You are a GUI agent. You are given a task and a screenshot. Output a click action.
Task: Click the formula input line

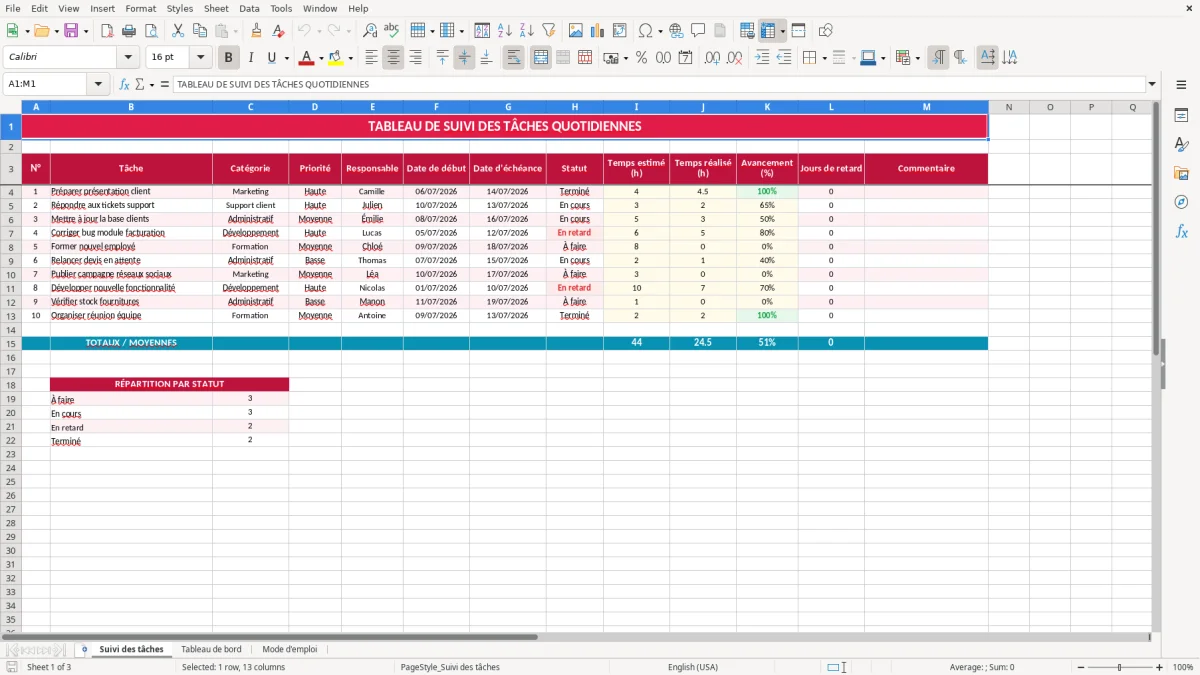click(x=658, y=84)
